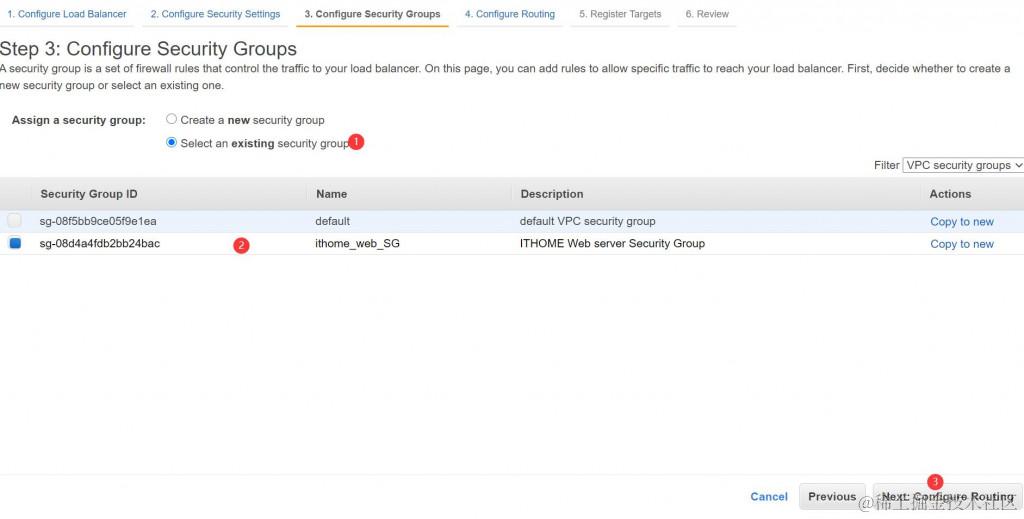Select ID sg-08d4a4fdb2bb24bac
Viewport: 1024px width, 519px height.
(100, 244)
